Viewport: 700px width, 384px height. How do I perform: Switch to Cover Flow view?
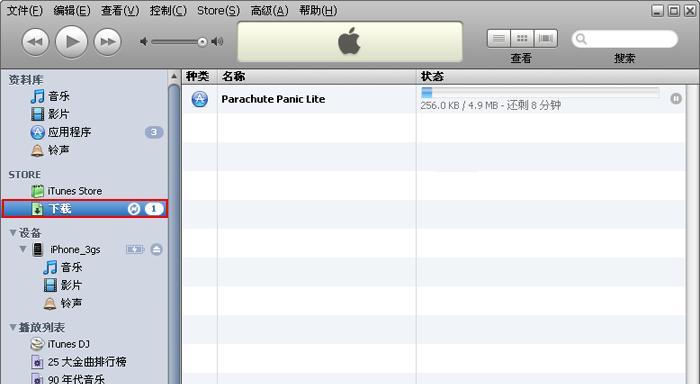(x=546, y=39)
